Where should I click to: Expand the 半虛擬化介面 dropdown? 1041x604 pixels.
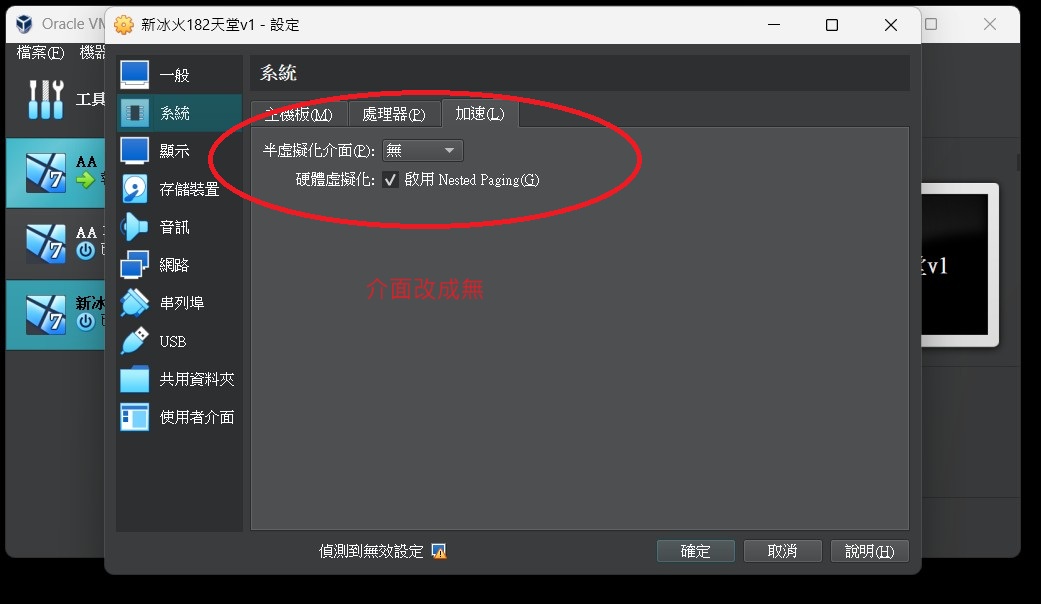click(422, 151)
